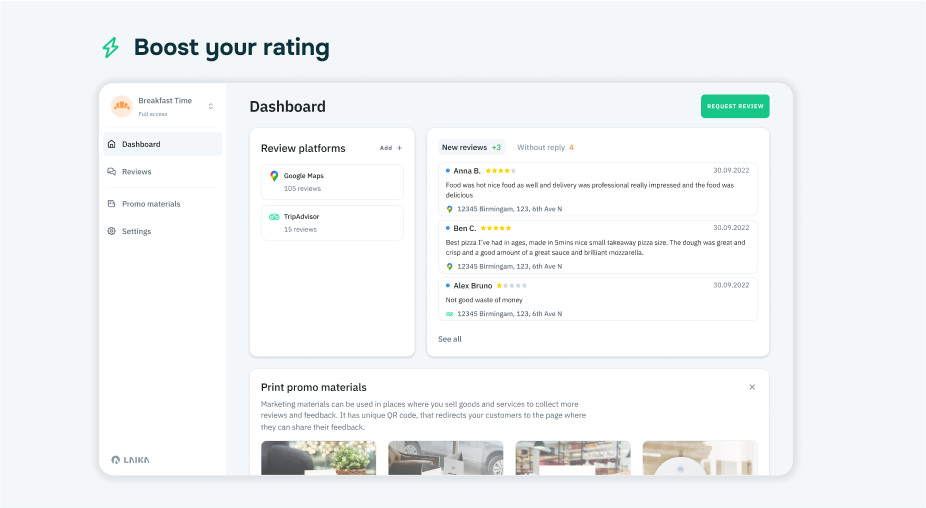The height and width of the screenshot is (508, 926).
Task: Open Dashboard in the sidebar
Action: click(141, 144)
